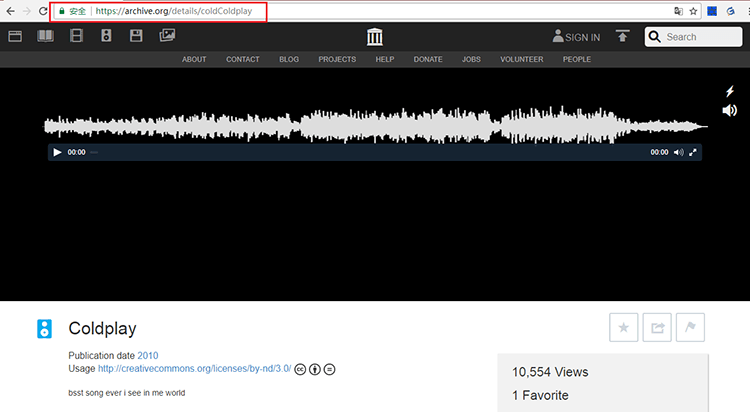This screenshot has width=750, height=412.
Task: Click the green secure padlock icon
Action: [62, 11]
